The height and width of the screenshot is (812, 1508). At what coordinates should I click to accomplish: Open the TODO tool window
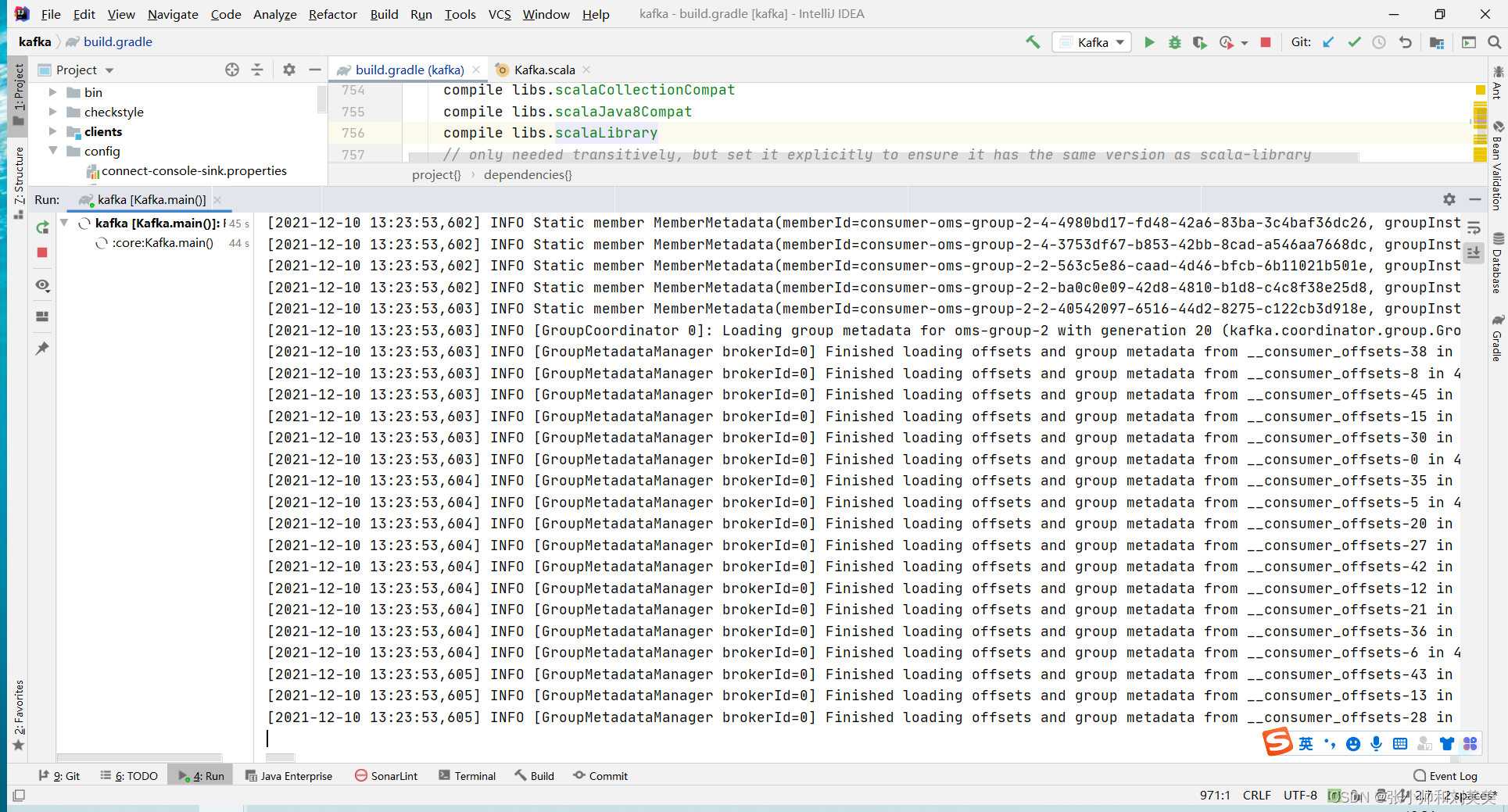pos(129,776)
